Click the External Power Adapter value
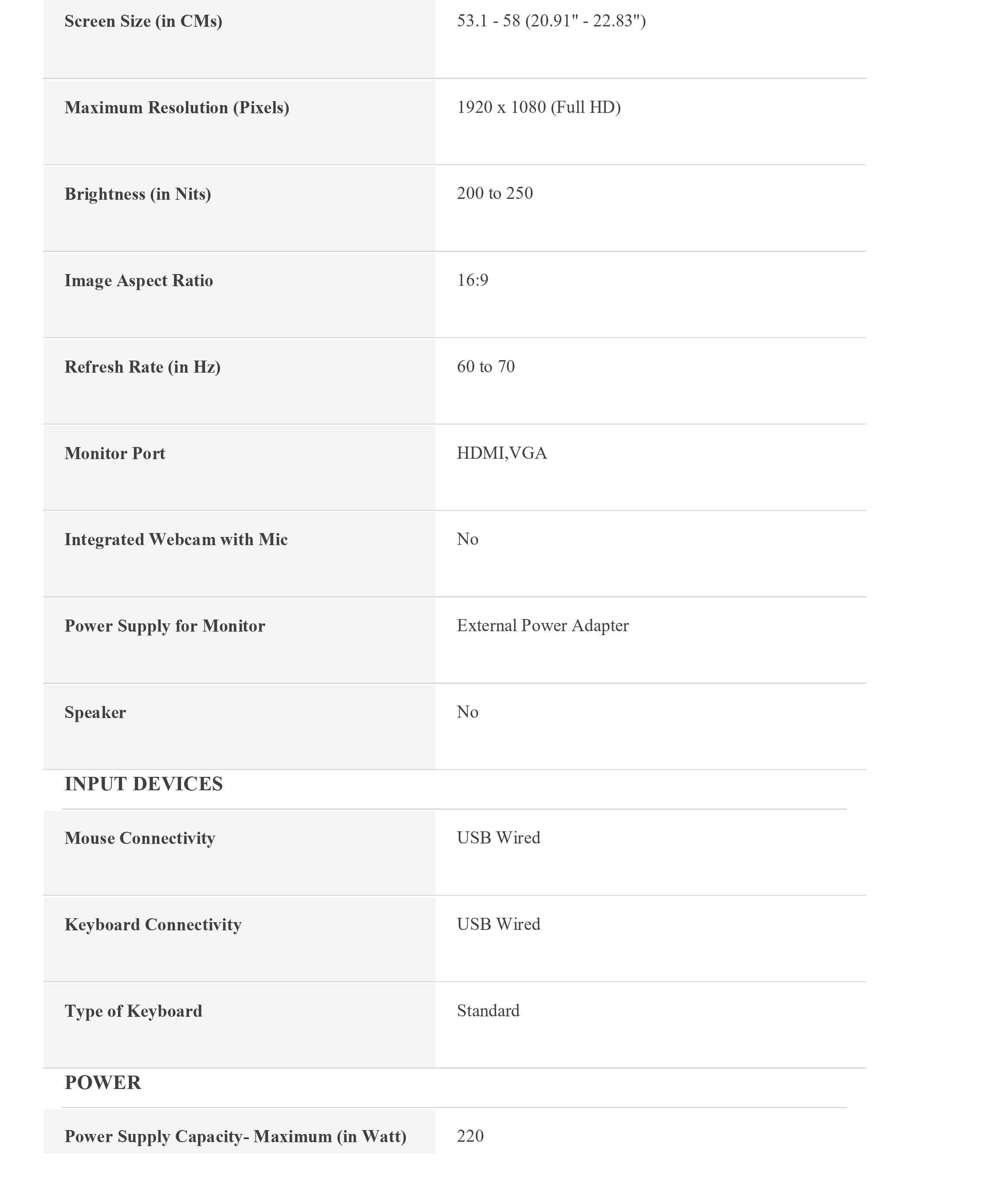993x1204 pixels. pos(542,625)
